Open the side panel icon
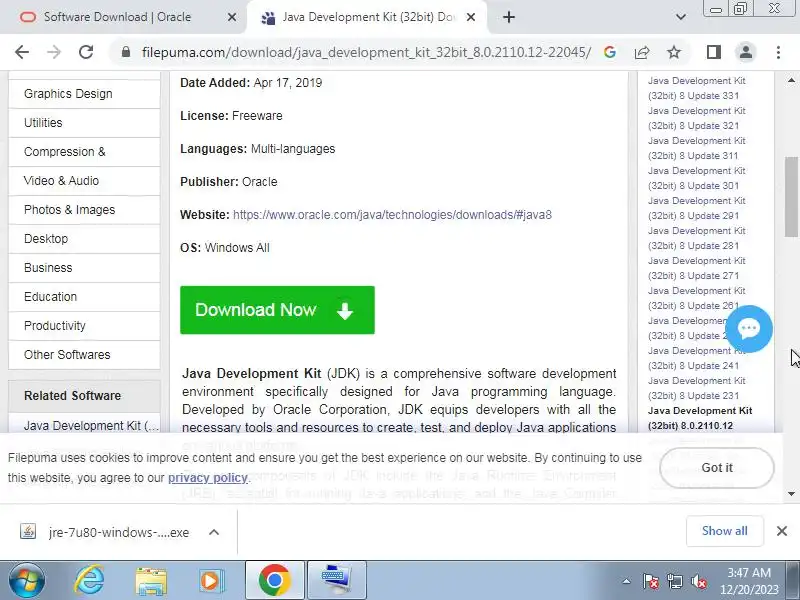Image resolution: width=800 pixels, height=600 pixels. (x=713, y=52)
